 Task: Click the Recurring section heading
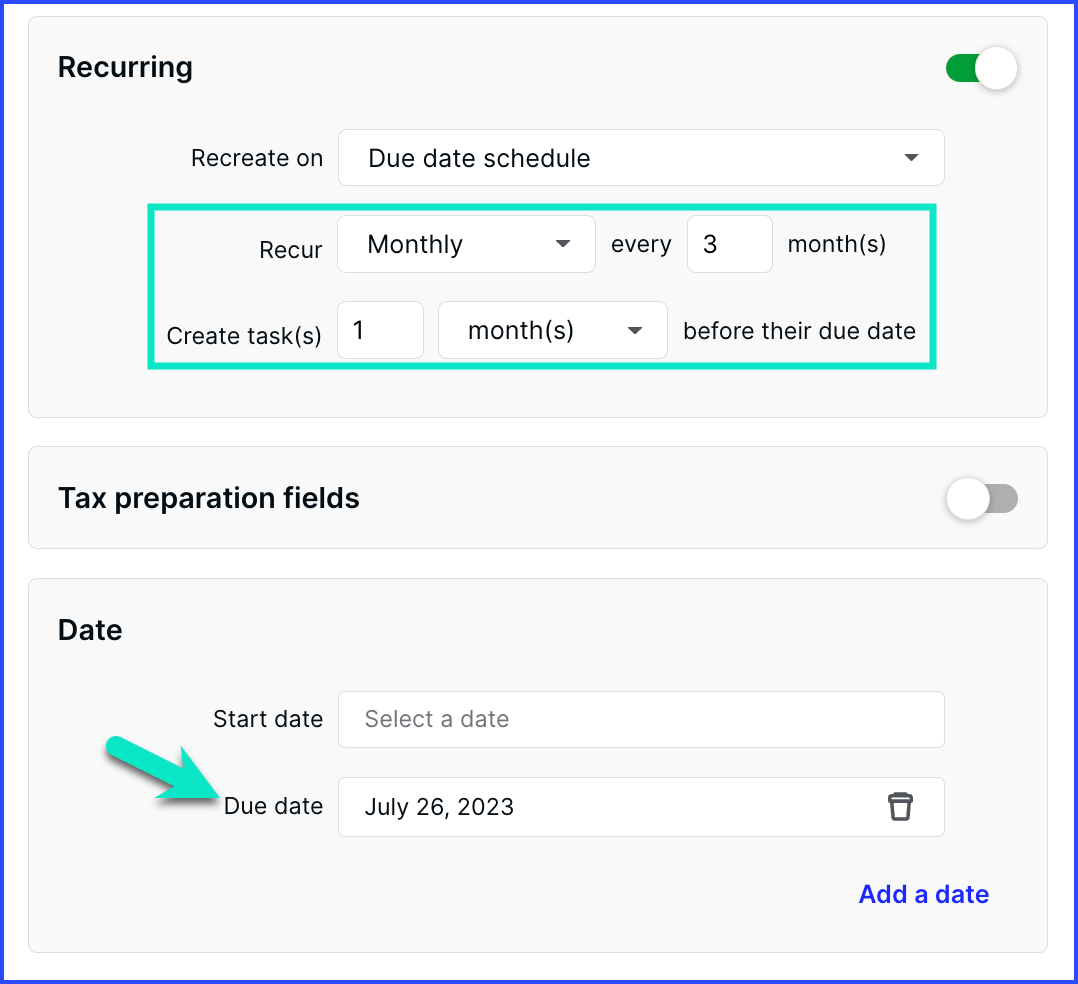pyautogui.click(x=125, y=67)
